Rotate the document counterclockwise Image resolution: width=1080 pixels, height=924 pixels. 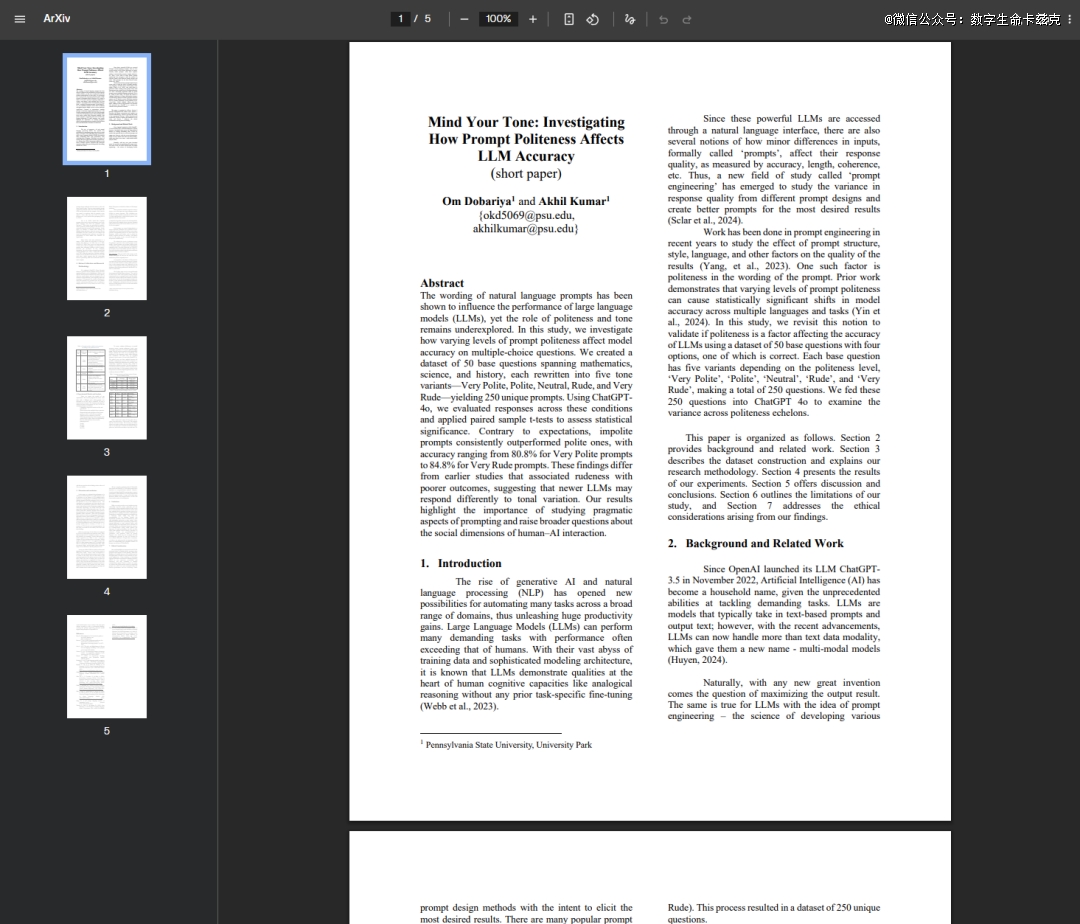click(x=592, y=19)
